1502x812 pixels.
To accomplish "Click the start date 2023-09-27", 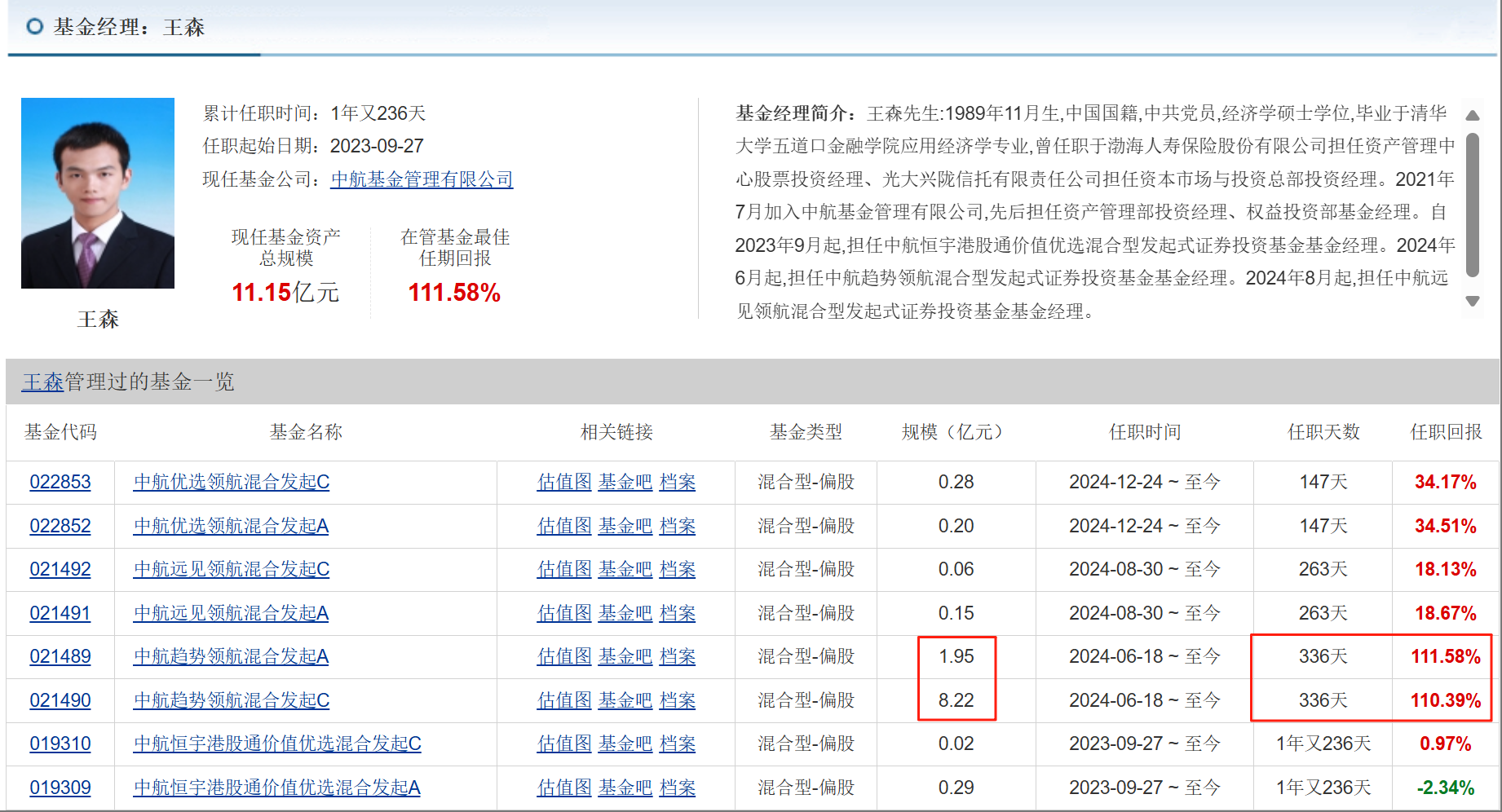I will [377, 146].
